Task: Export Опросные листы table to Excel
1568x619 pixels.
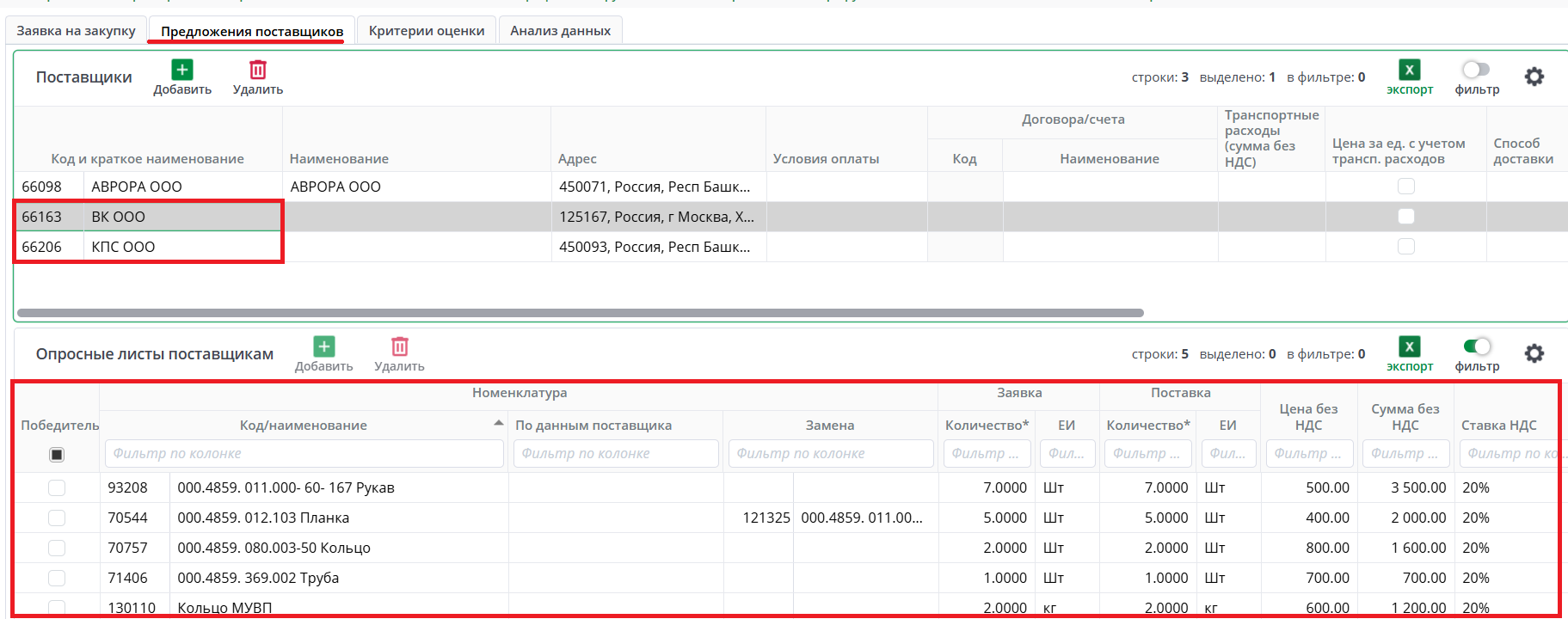Action: click(x=1409, y=347)
